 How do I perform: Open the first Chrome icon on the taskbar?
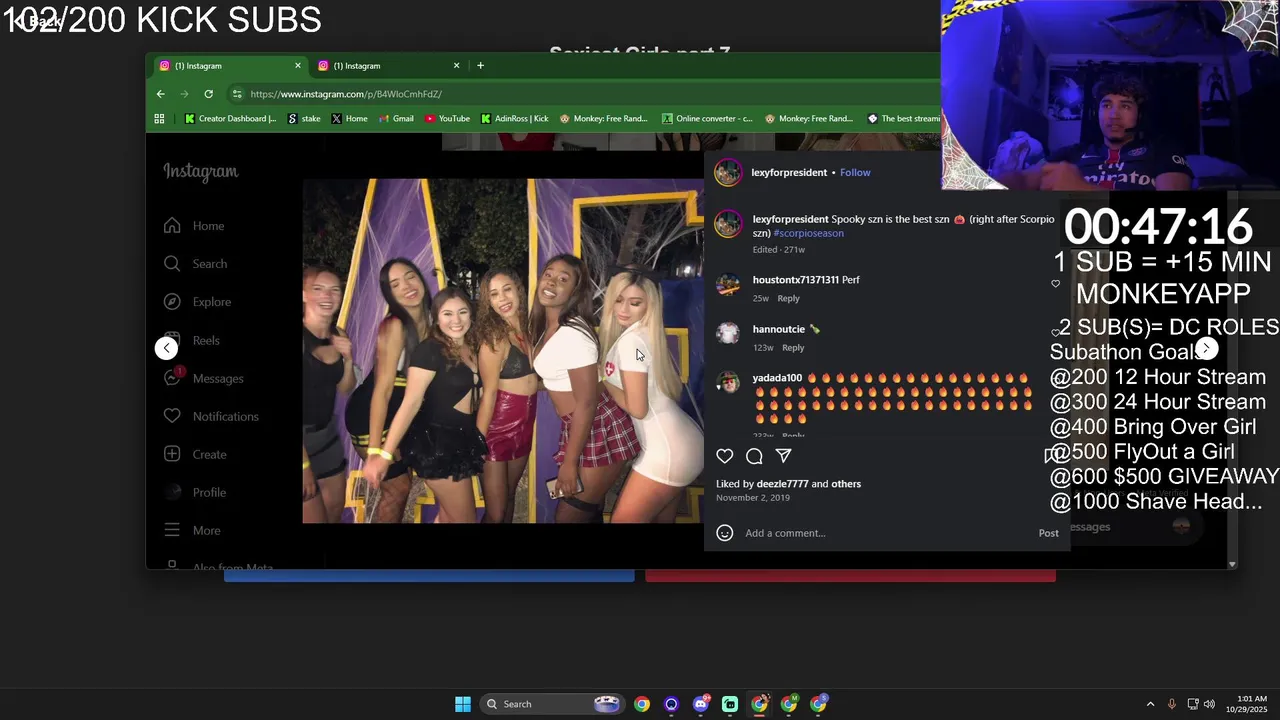[x=642, y=704]
